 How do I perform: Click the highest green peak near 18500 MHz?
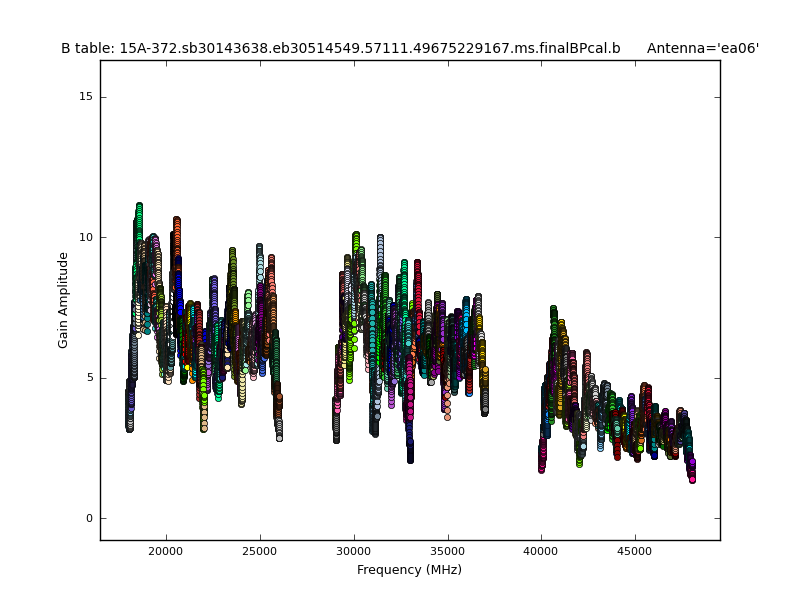point(139,207)
